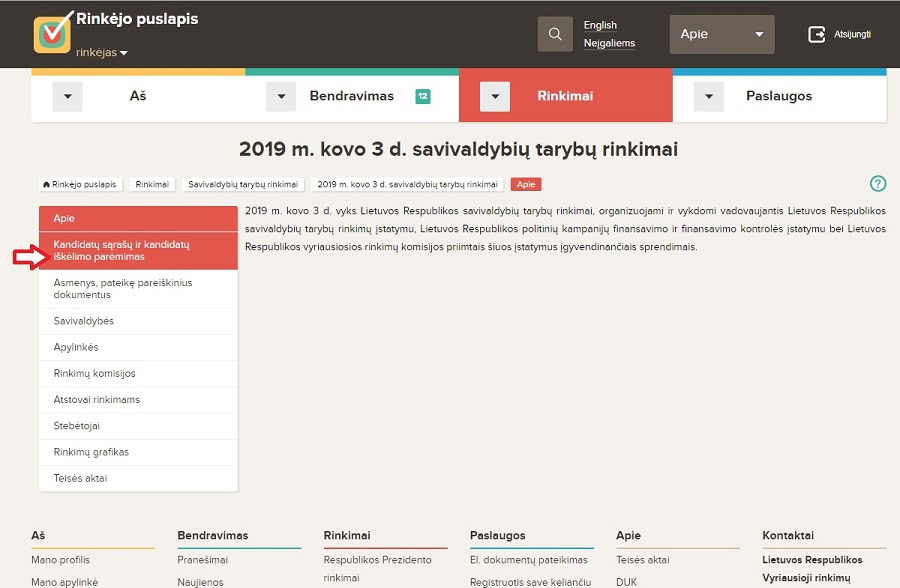Open Teisės aktai in the side menu
This screenshot has height=588, width=900.
coord(138,478)
